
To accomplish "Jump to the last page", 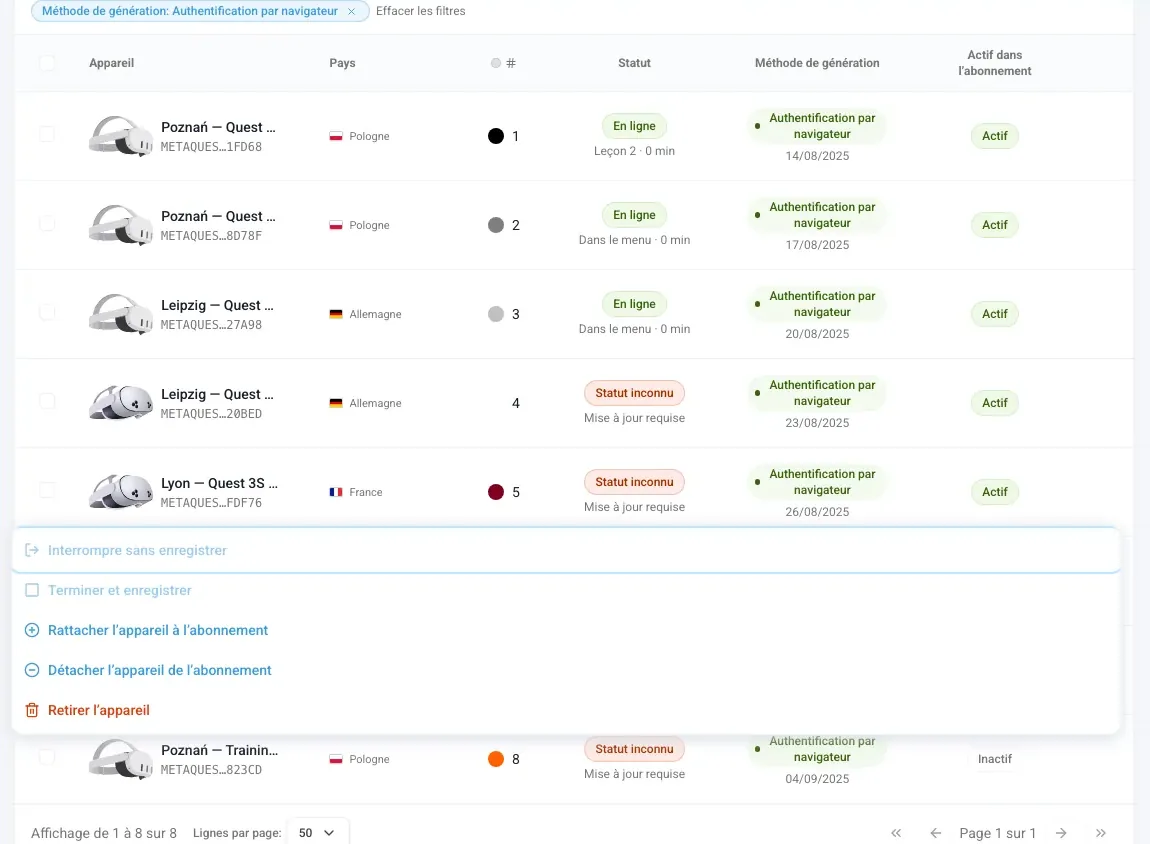I will 1101,833.
